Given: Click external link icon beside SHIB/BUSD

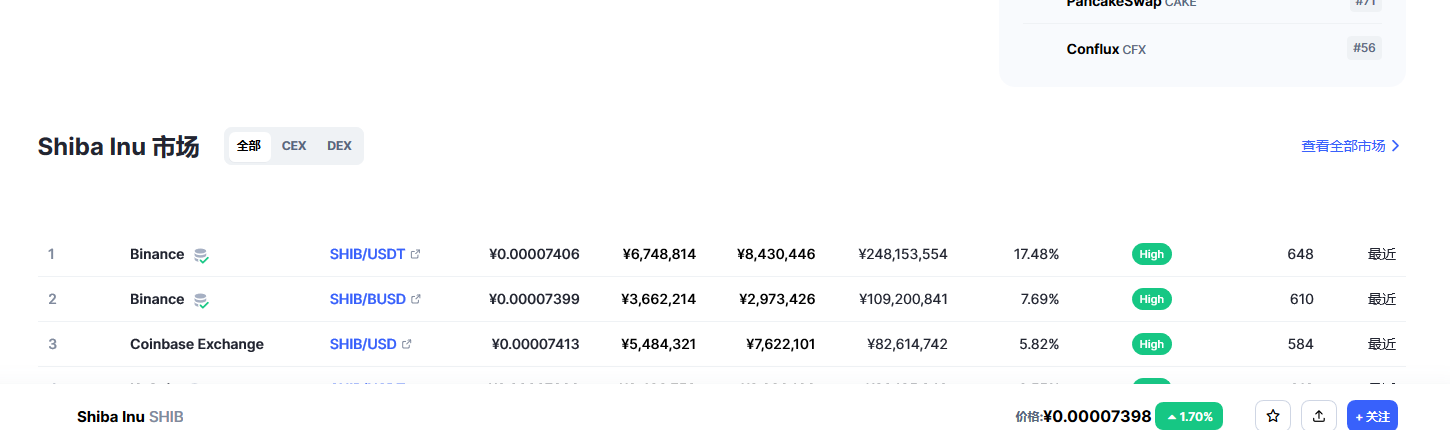Looking at the screenshot, I should tap(416, 299).
